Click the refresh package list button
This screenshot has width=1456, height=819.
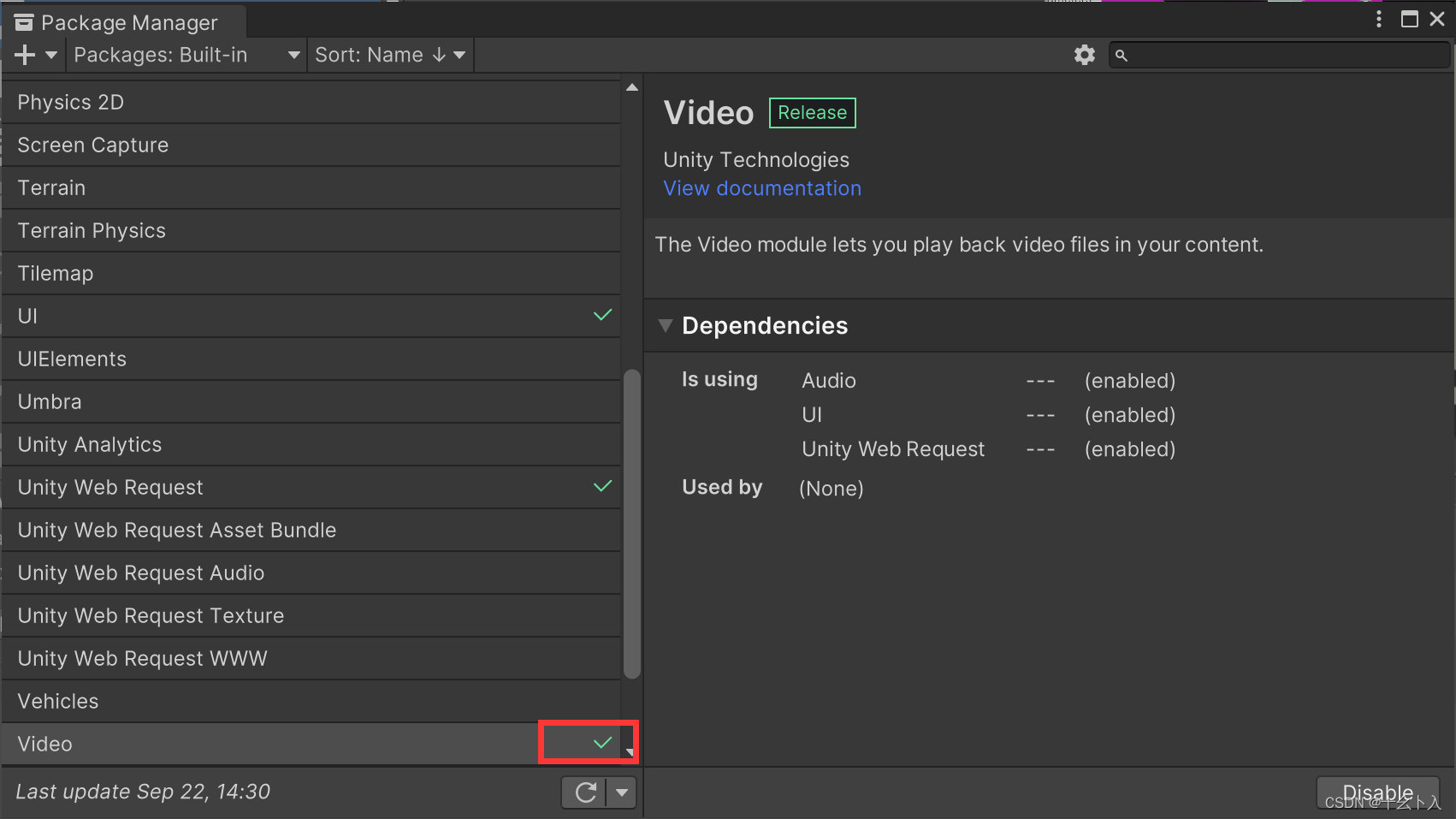pos(584,792)
